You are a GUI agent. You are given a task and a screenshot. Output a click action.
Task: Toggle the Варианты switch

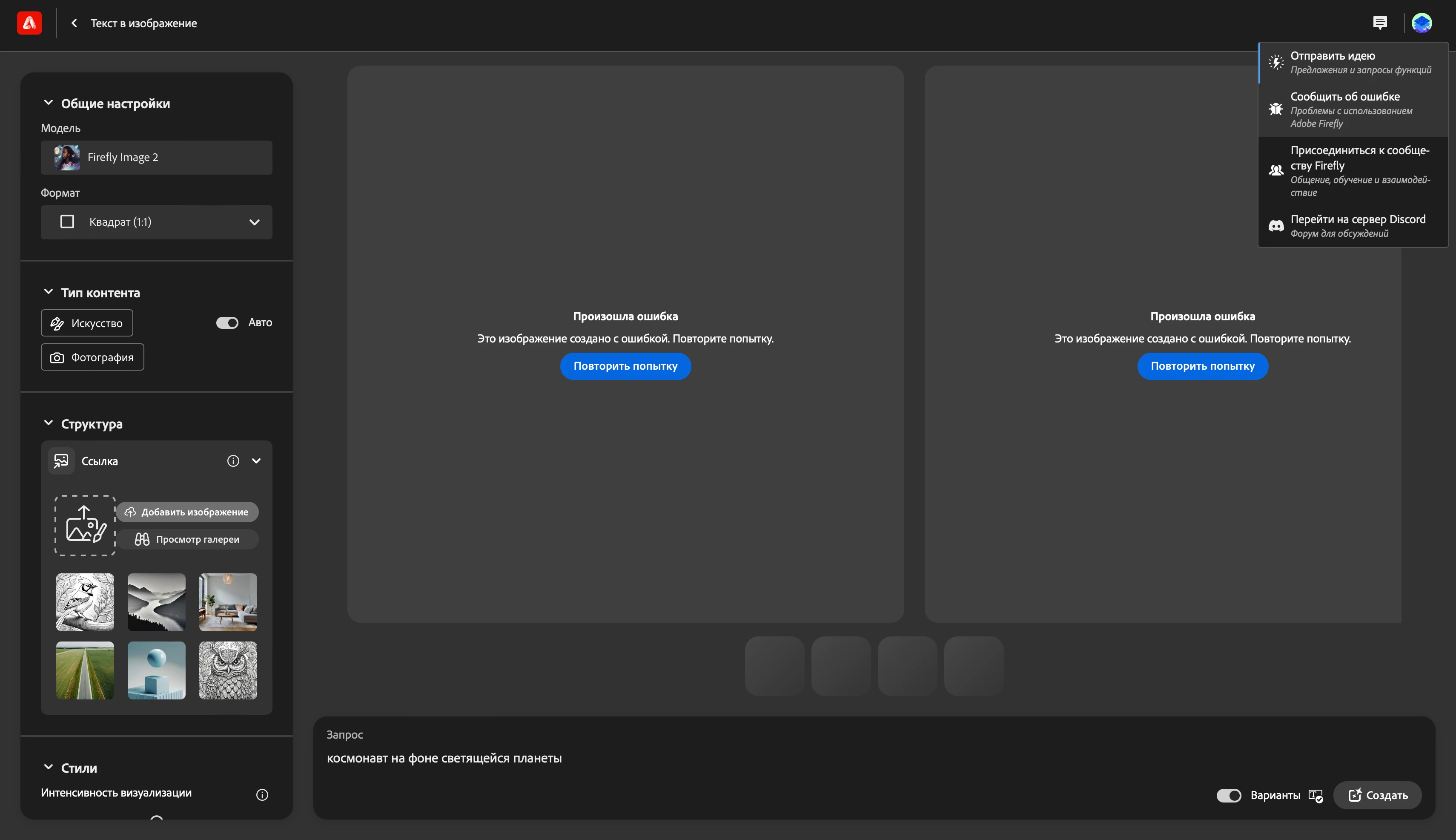click(x=1229, y=796)
